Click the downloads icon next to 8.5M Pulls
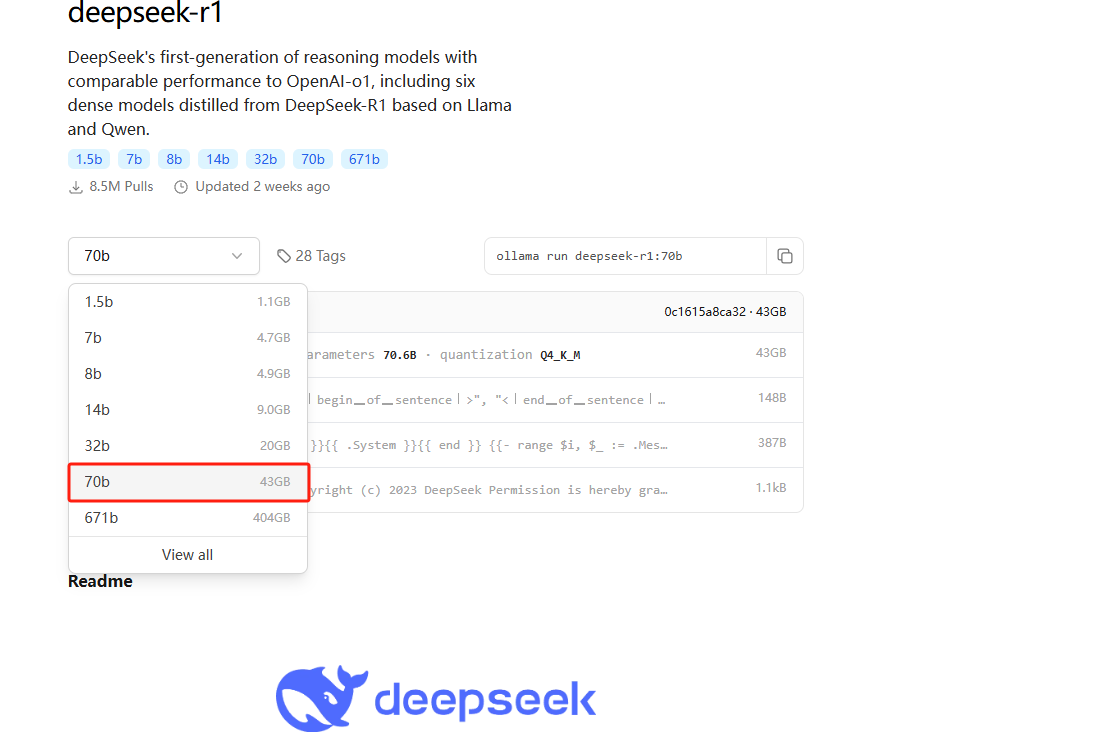Image resolution: width=1097 pixels, height=737 pixels. (76, 186)
